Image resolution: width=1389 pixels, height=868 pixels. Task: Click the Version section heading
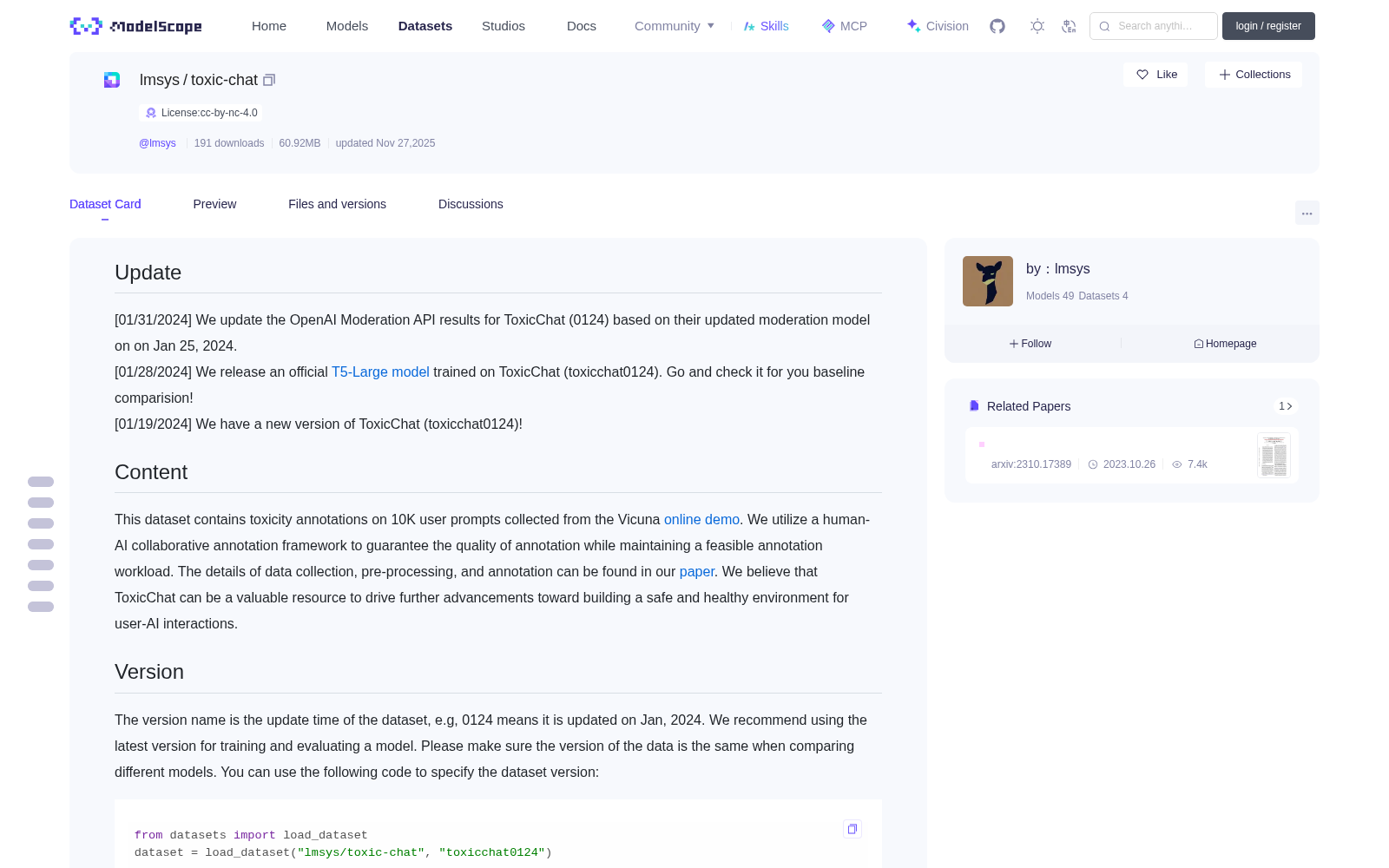149,672
